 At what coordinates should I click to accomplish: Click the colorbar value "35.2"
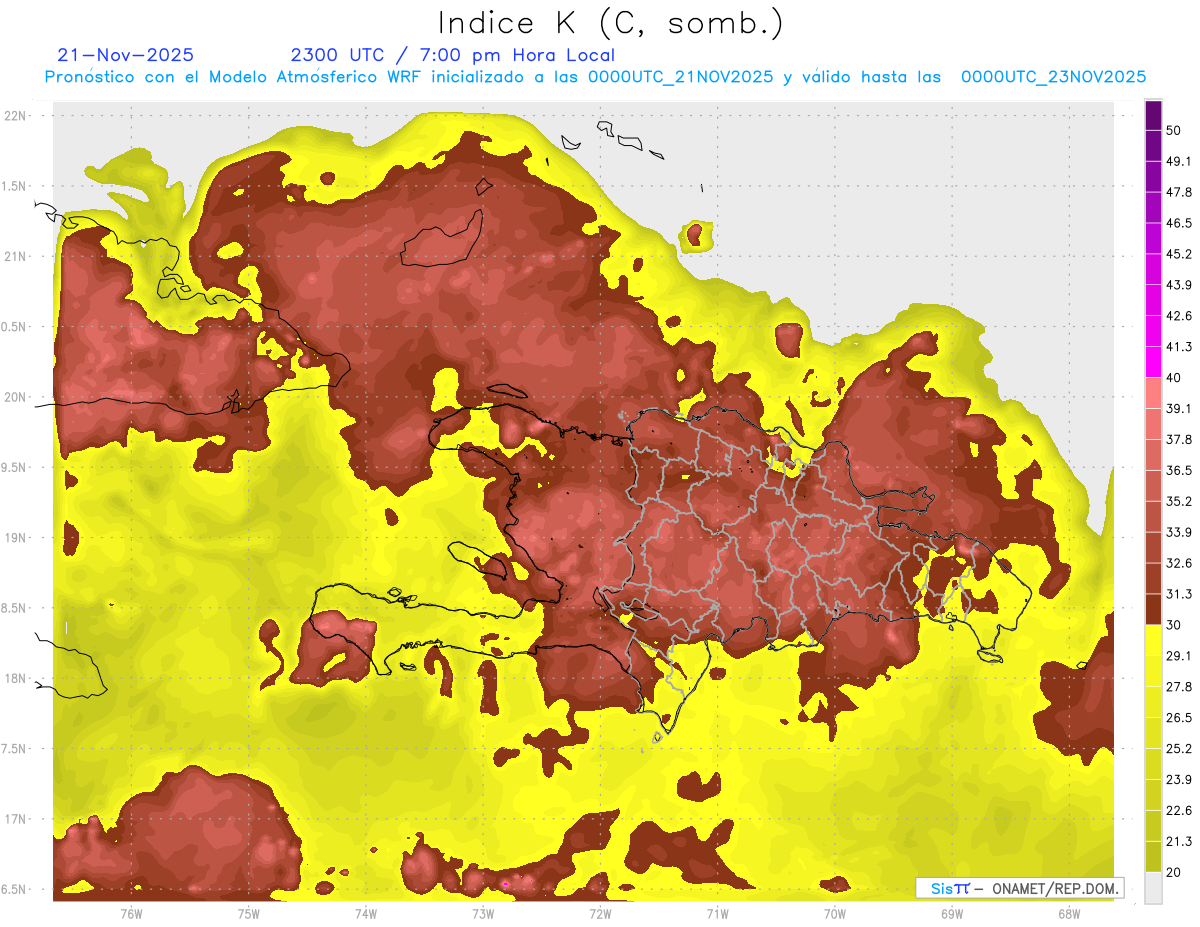pyautogui.click(x=1179, y=501)
